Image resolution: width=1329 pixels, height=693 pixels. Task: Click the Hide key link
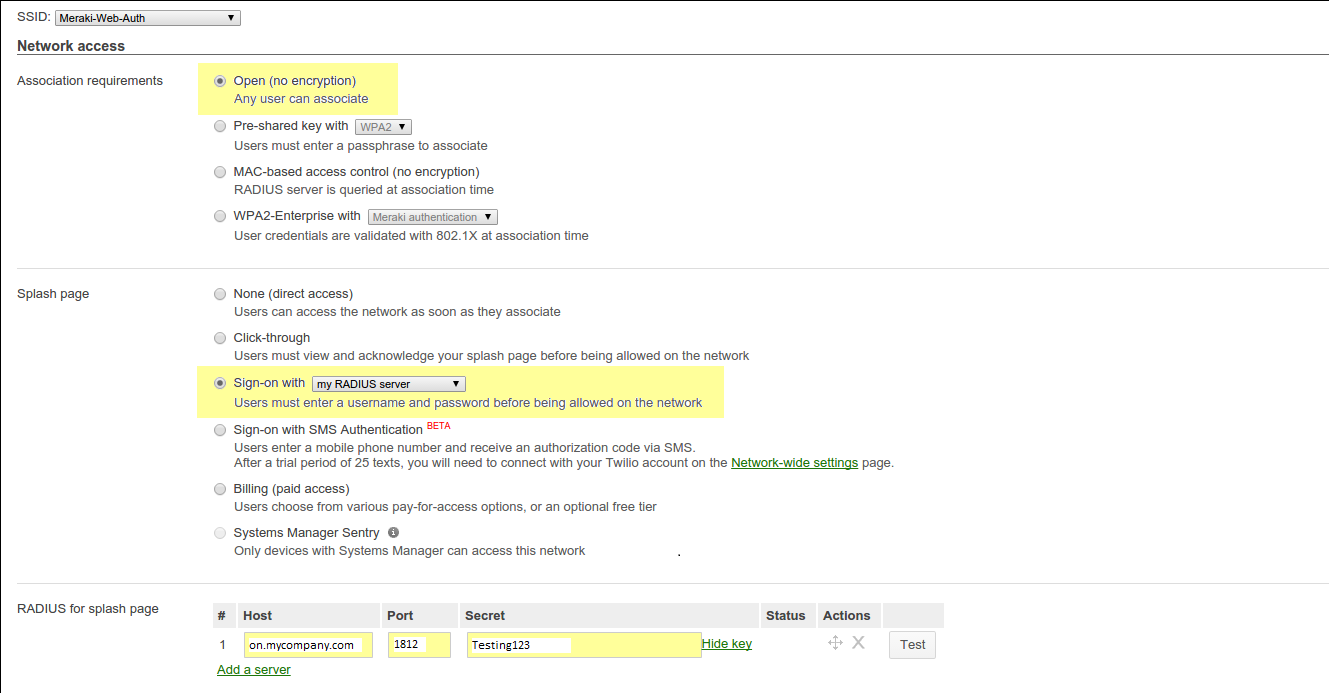726,644
